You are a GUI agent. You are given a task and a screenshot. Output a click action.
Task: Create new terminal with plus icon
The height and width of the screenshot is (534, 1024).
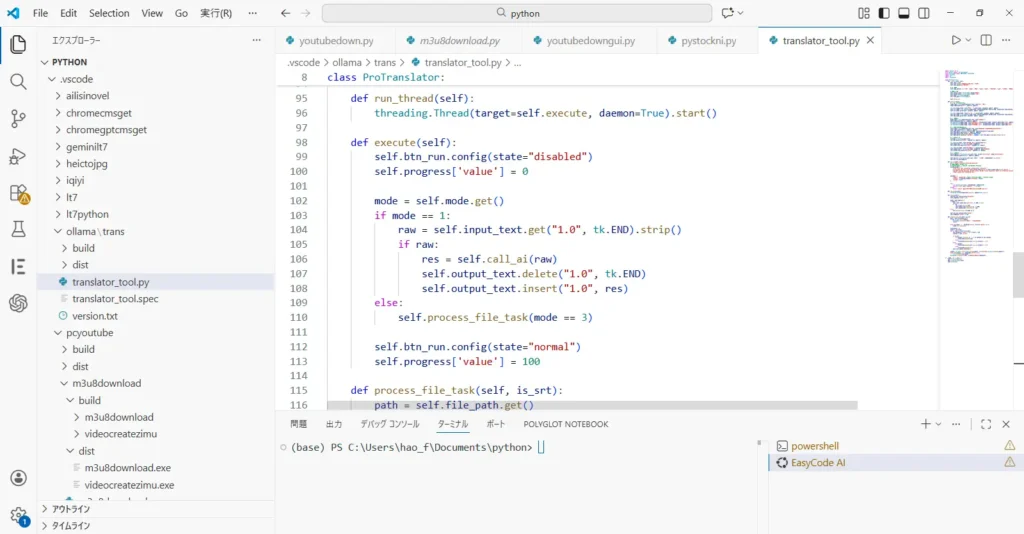coord(925,424)
